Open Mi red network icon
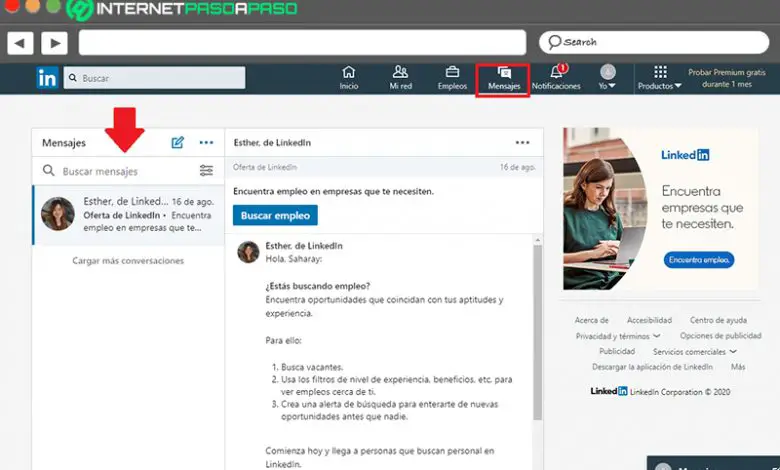 pyautogui.click(x=400, y=78)
